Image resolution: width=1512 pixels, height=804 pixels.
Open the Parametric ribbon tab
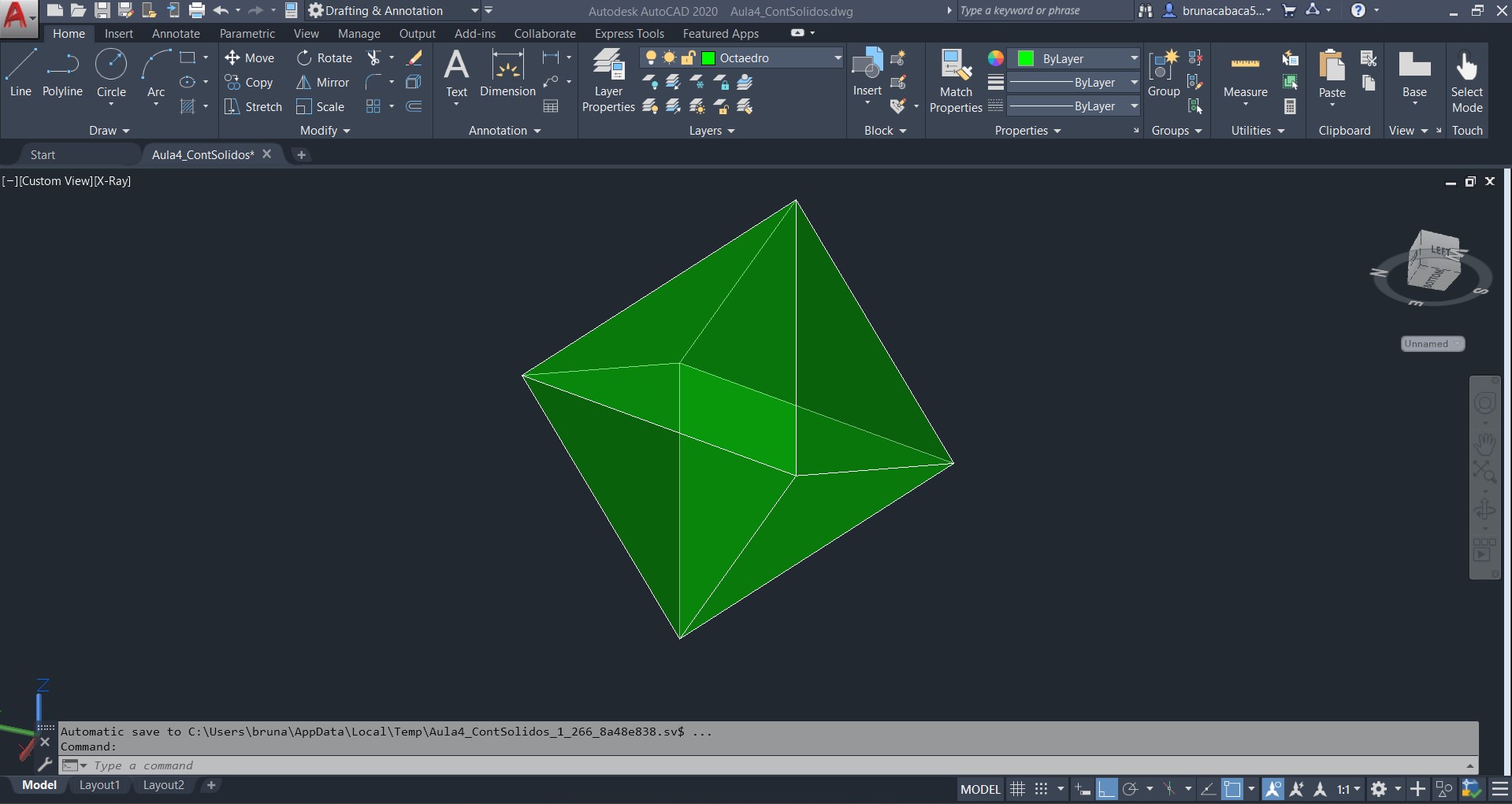click(247, 33)
